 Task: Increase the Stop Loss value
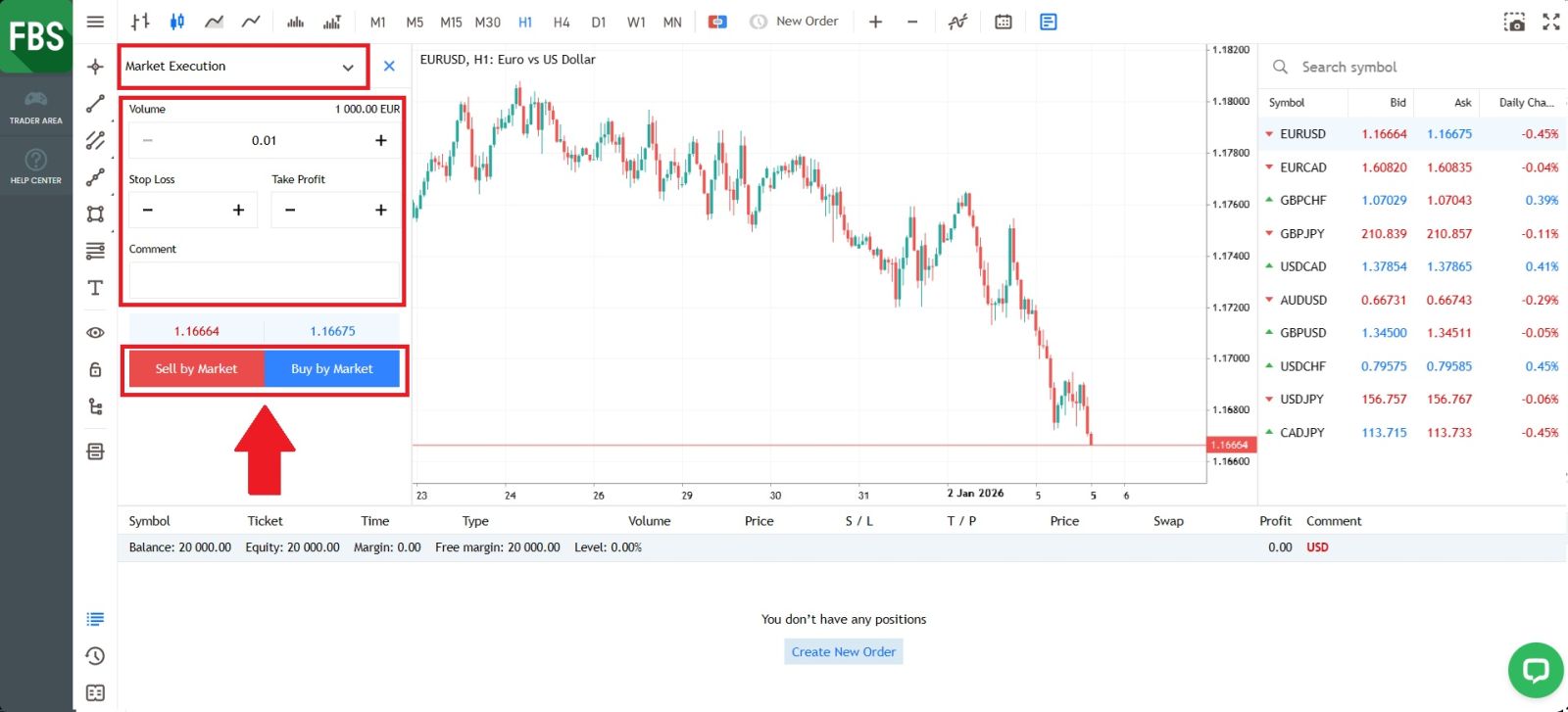coord(238,211)
